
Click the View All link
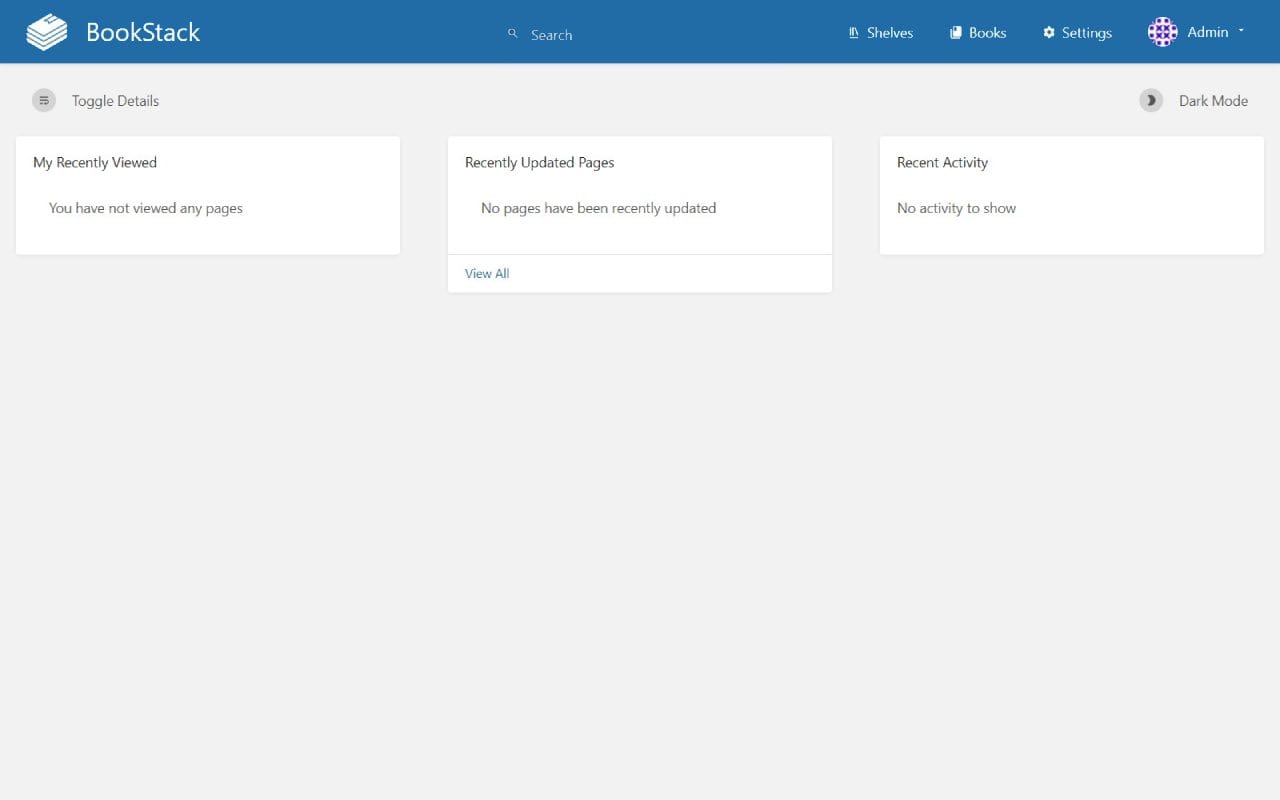[x=486, y=273]
